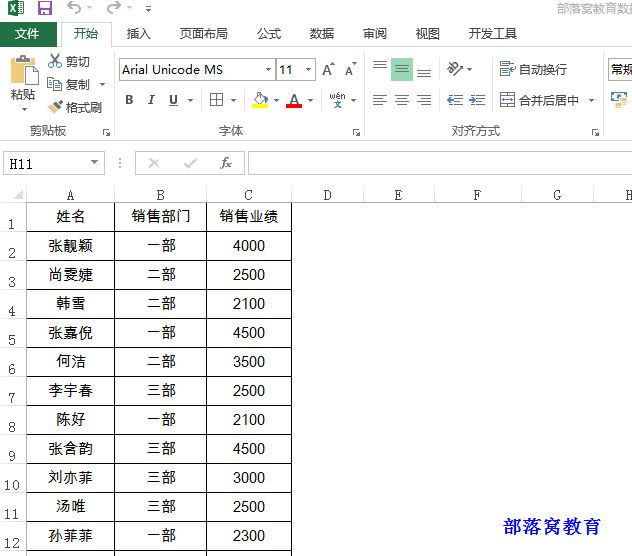Switch to the 插入 ribbon tab
Screen dimensions: 632x556
[x=139, y=34]
